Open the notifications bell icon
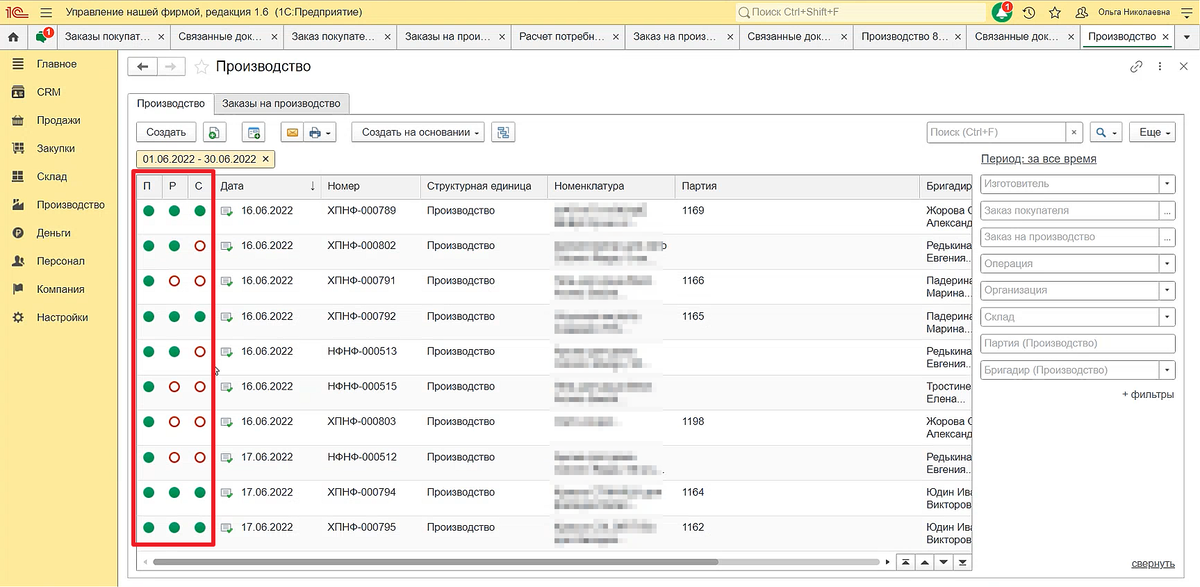 point(1001,12)
